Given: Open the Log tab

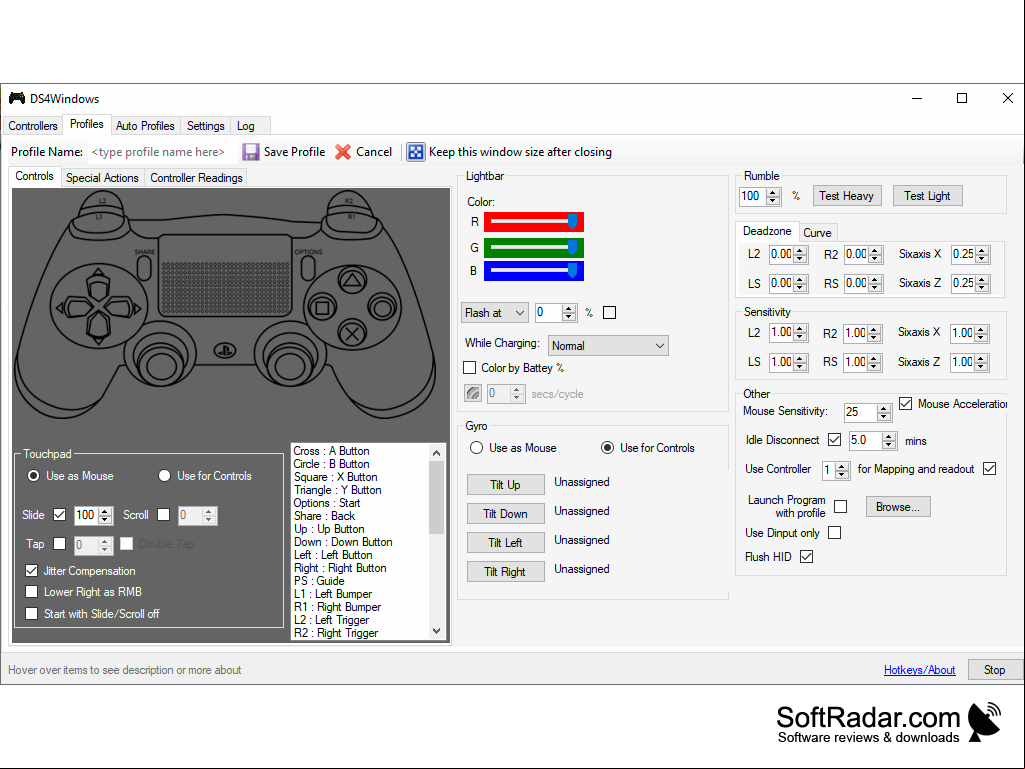Looking at the screenshot, I should coord(246,126).
